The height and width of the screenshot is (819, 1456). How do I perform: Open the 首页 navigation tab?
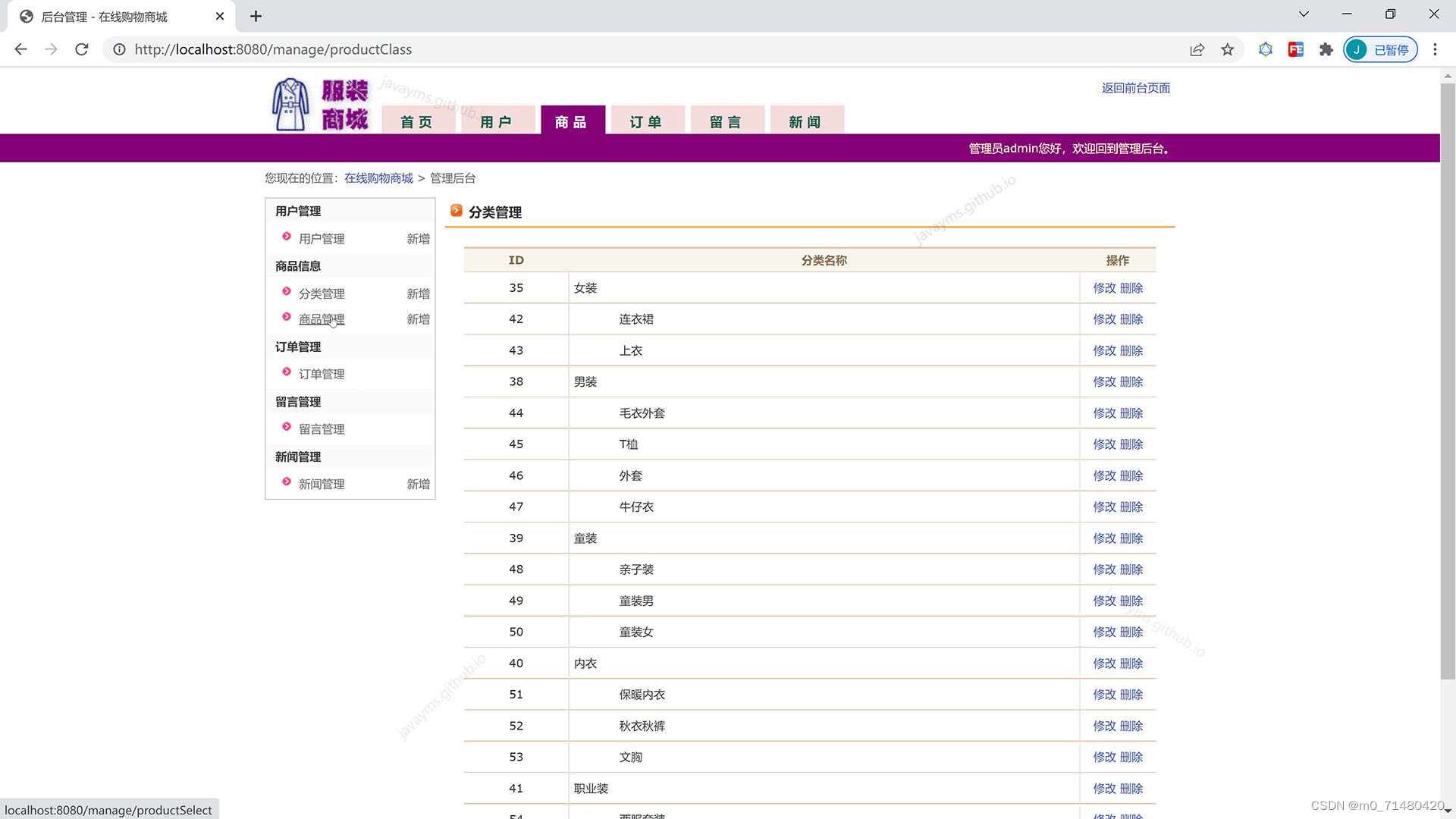point(417,121)
